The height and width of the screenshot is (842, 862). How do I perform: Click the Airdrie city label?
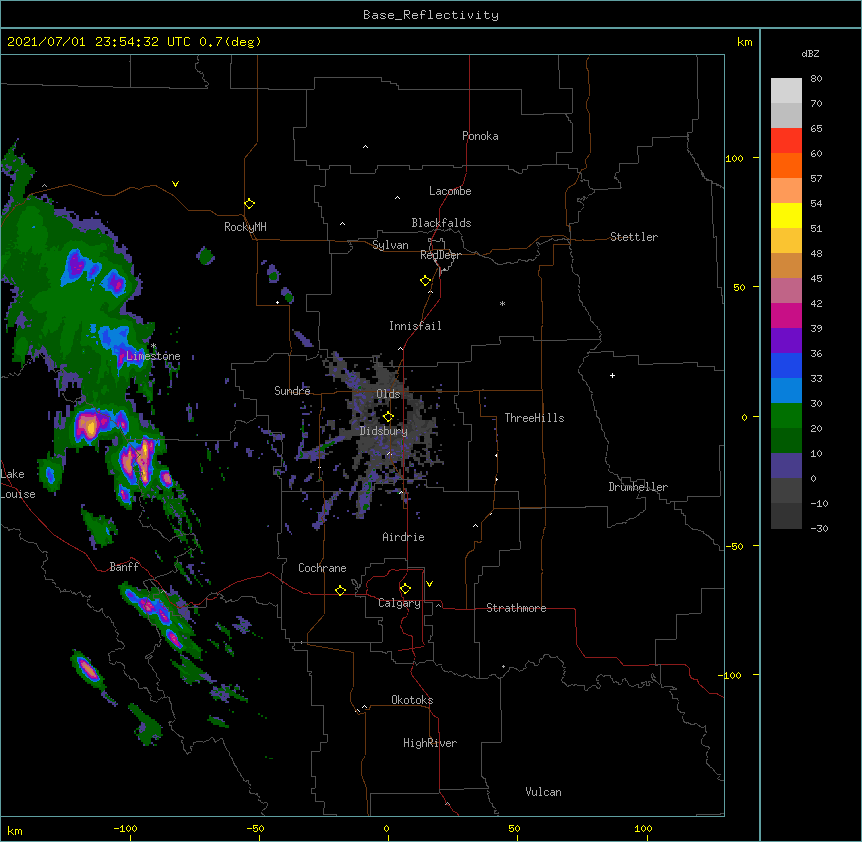(x=403, y=537)
